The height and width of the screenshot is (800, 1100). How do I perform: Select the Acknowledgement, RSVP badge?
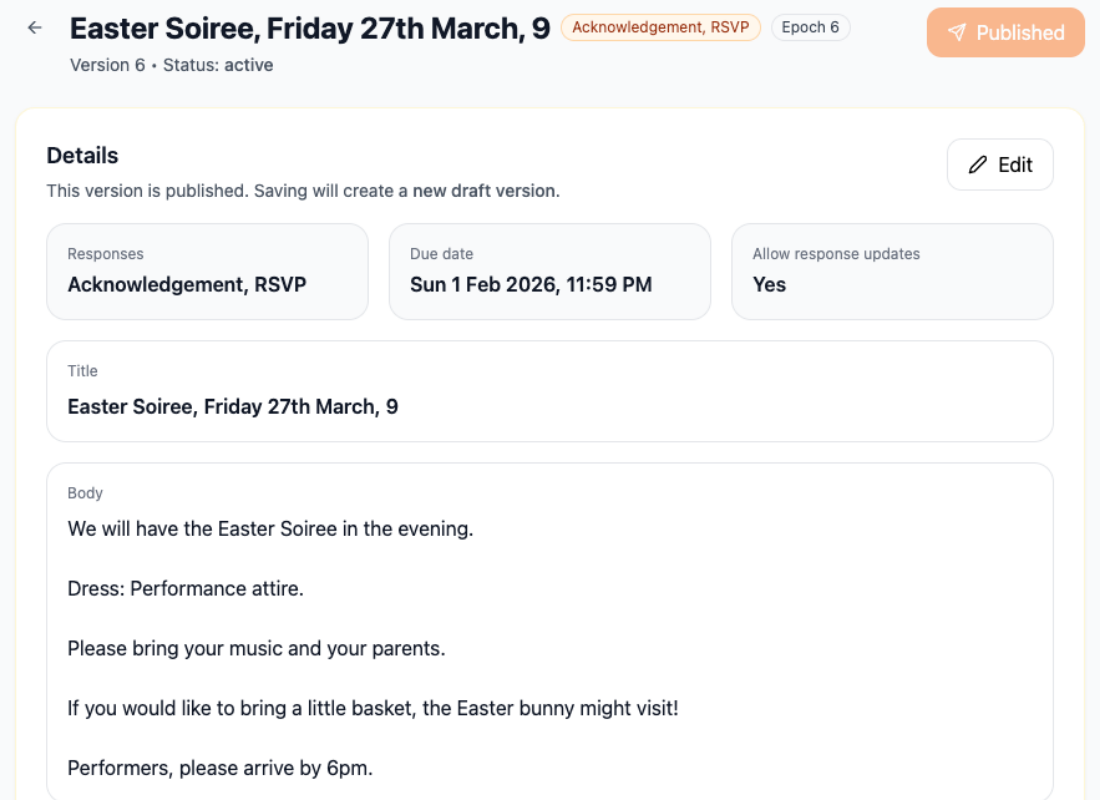(660, 27)
